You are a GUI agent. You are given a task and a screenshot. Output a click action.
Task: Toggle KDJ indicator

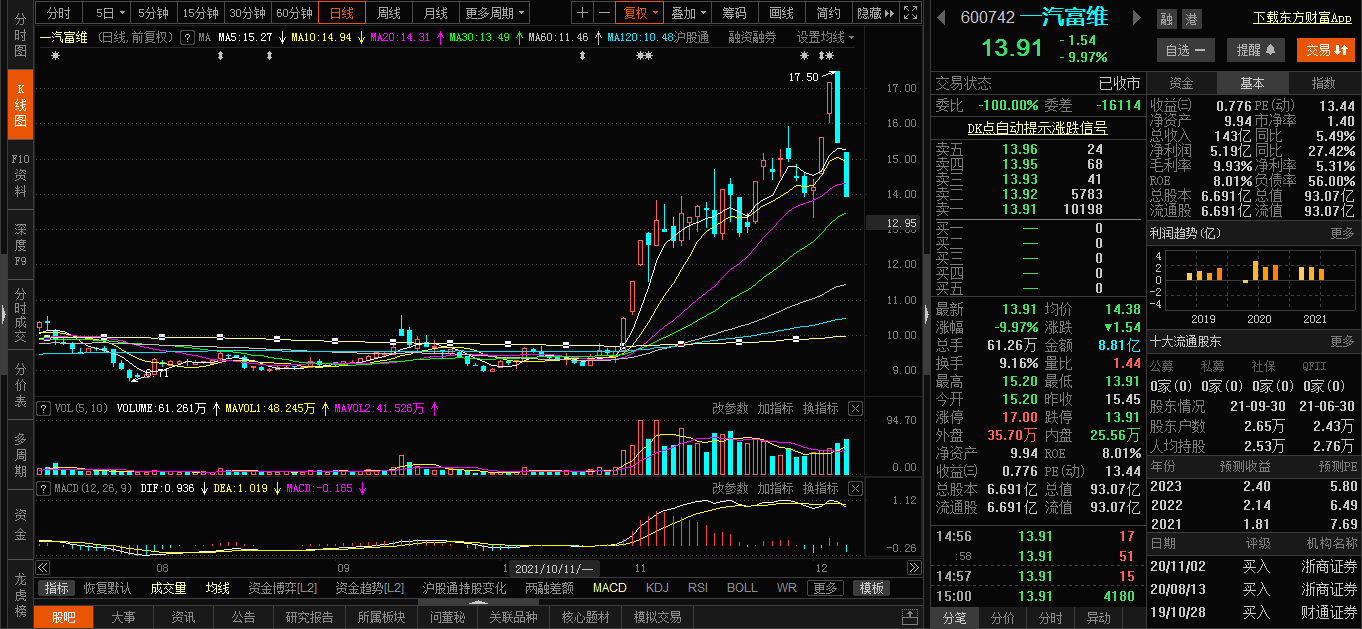(x=657, y=588)
